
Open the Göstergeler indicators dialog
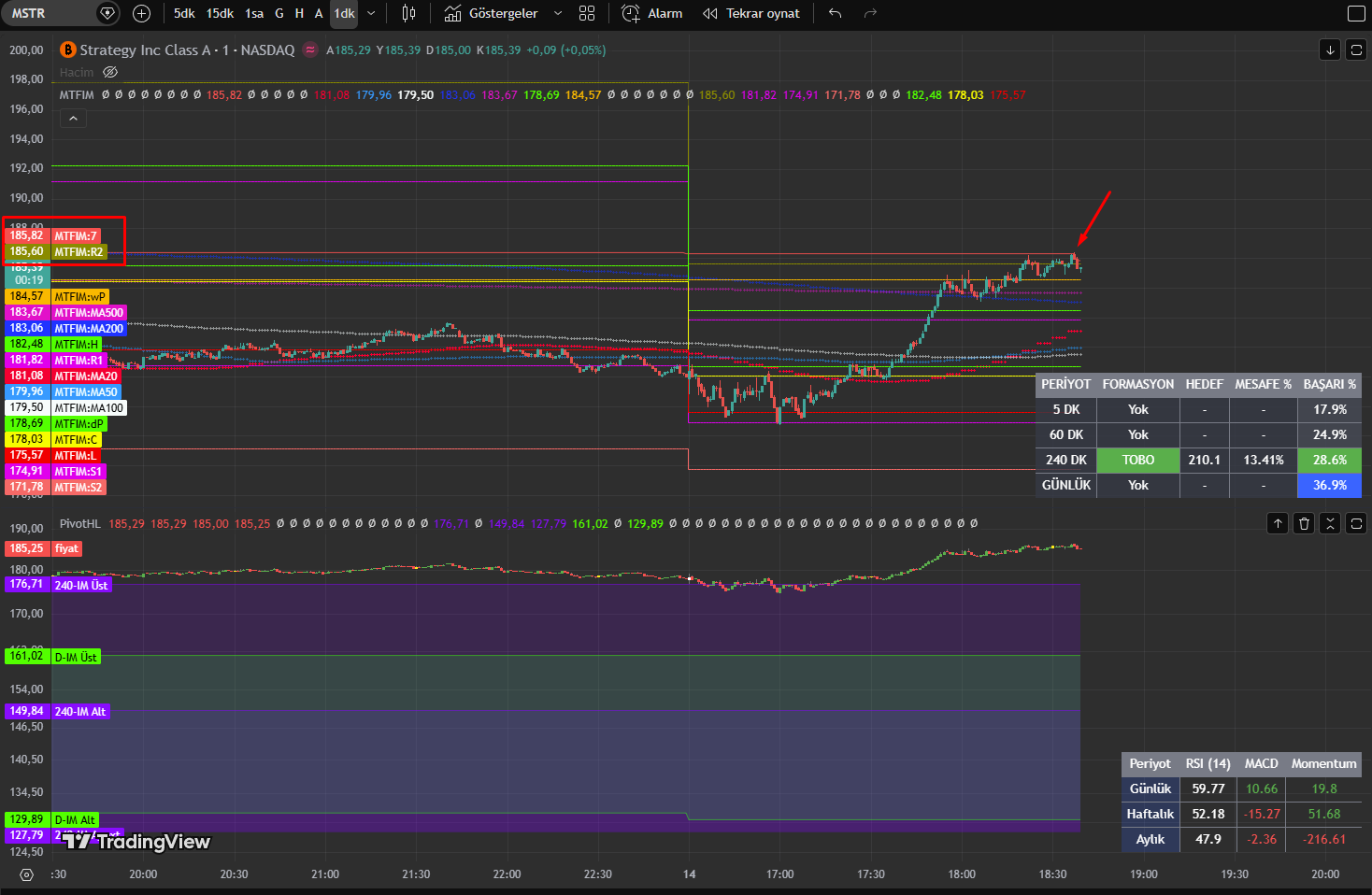[x=491, y=13]
